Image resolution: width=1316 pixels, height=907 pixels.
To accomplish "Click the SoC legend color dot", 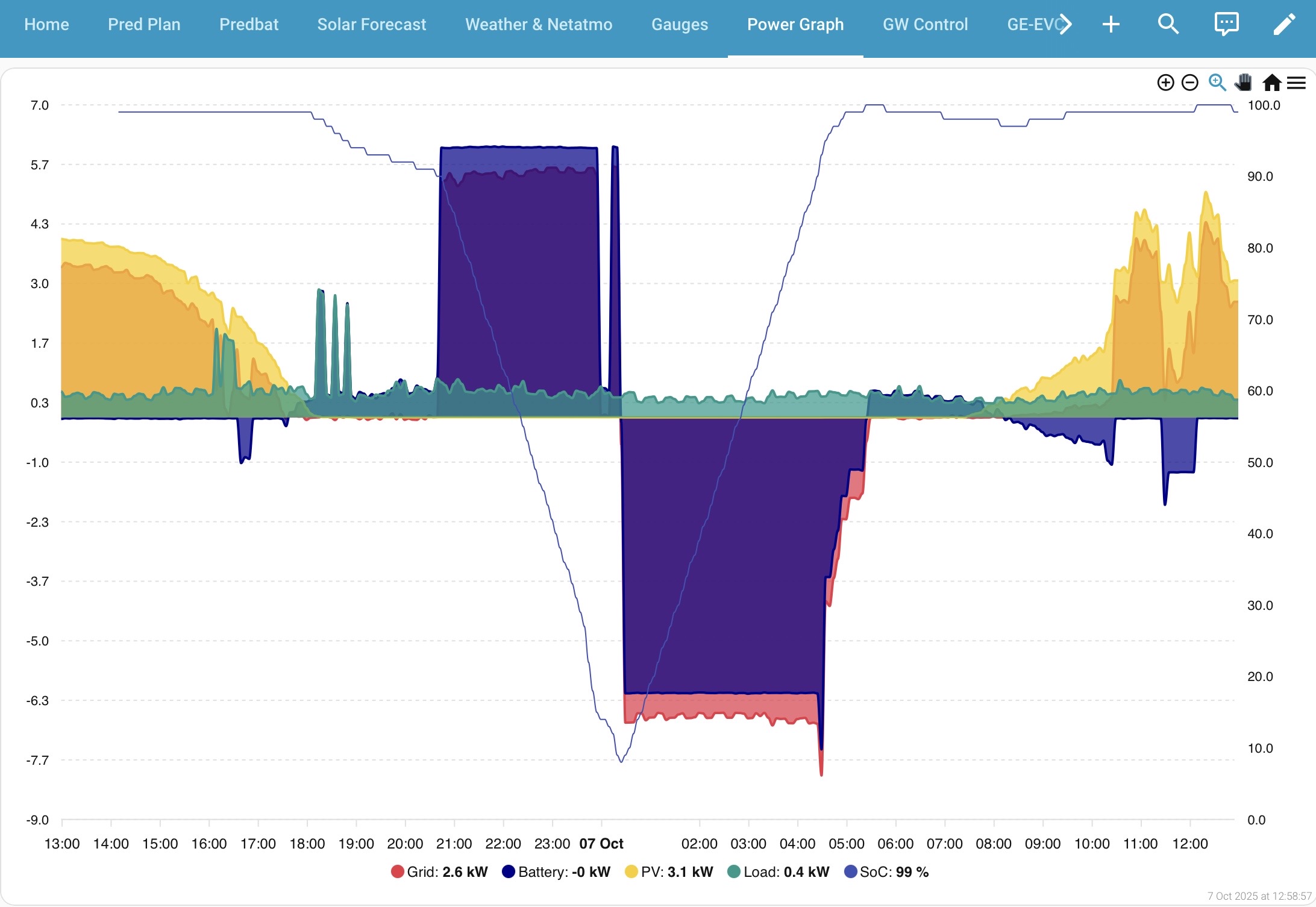I will click(850, 872).
